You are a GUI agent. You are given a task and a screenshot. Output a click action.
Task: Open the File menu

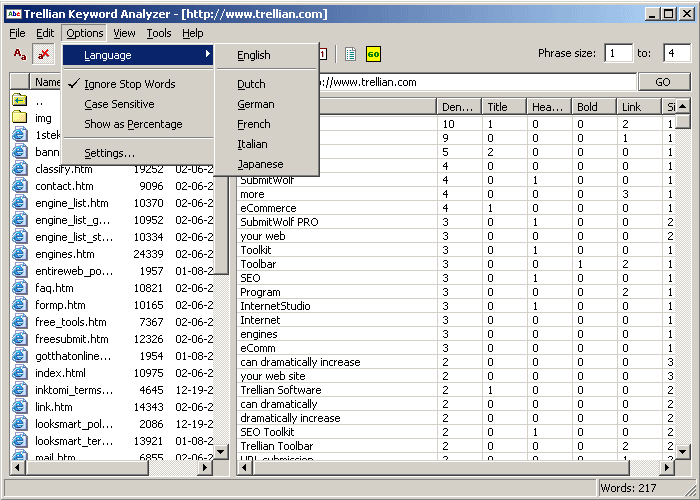pyautogui.click(x=17, y=33)
